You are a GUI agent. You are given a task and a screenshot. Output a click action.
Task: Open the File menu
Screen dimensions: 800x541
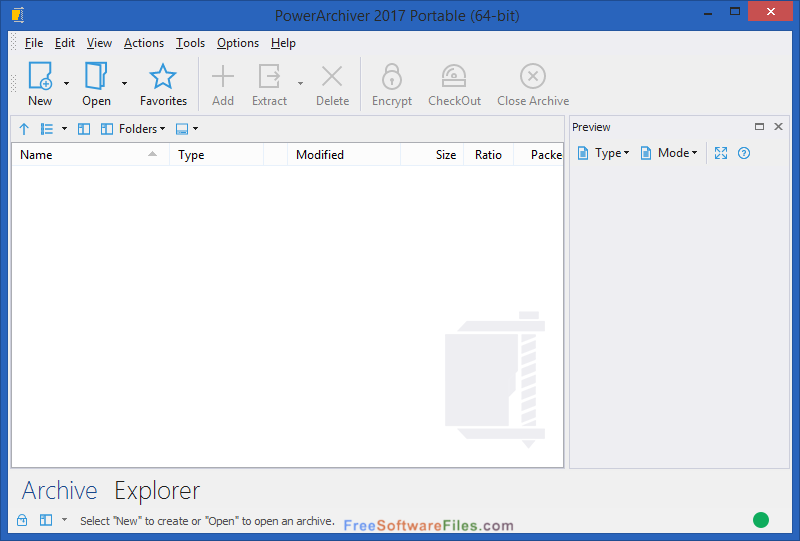click(x=34, y=43)
